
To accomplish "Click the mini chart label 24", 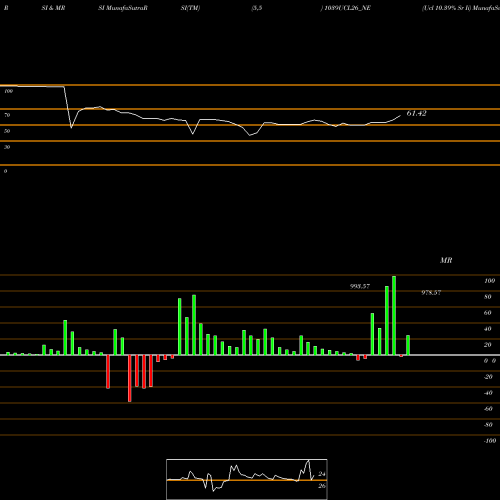I will 322,474.
